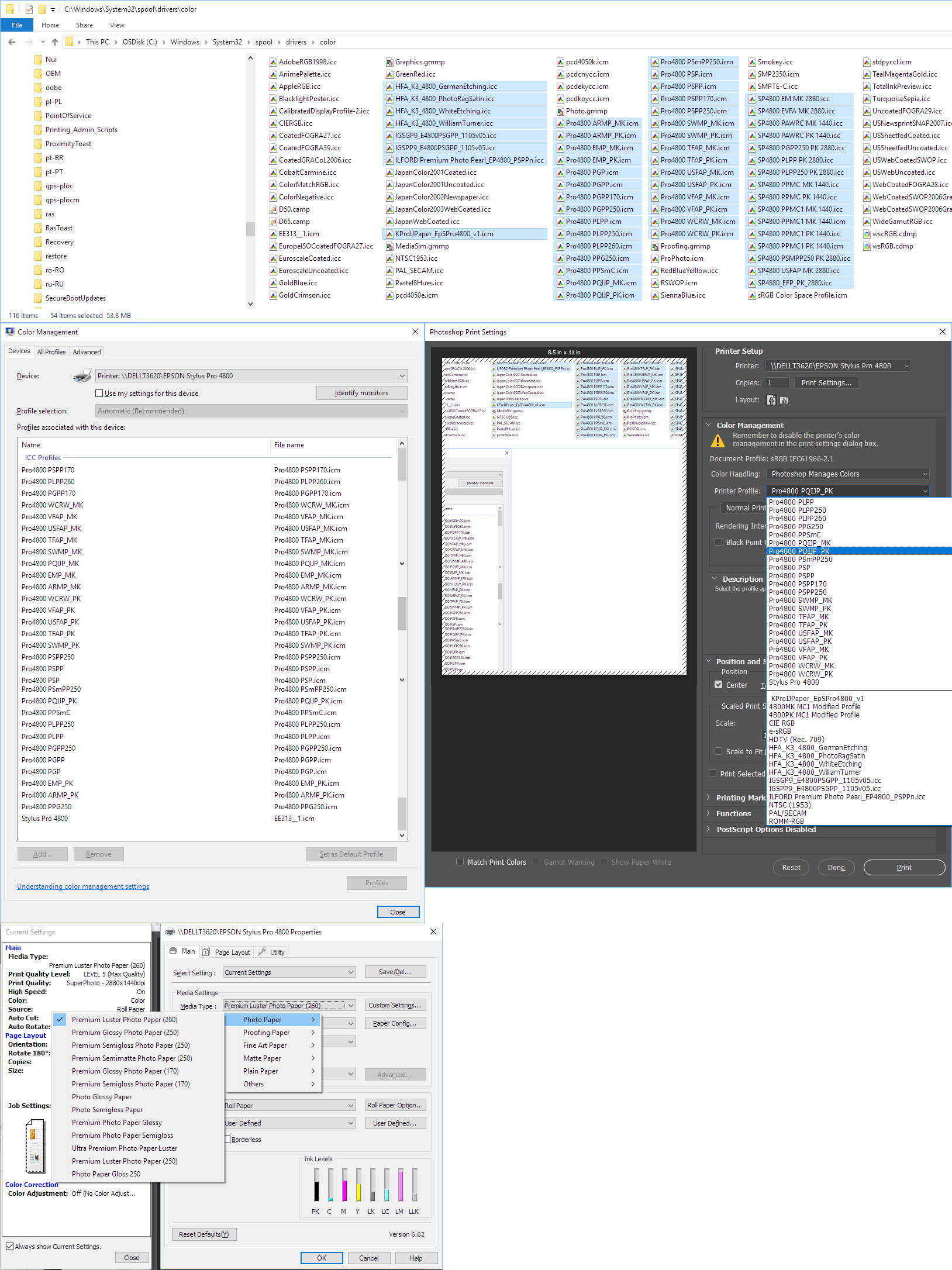
Task: Click the Back arrow in File Explorer
Action: 12,42
